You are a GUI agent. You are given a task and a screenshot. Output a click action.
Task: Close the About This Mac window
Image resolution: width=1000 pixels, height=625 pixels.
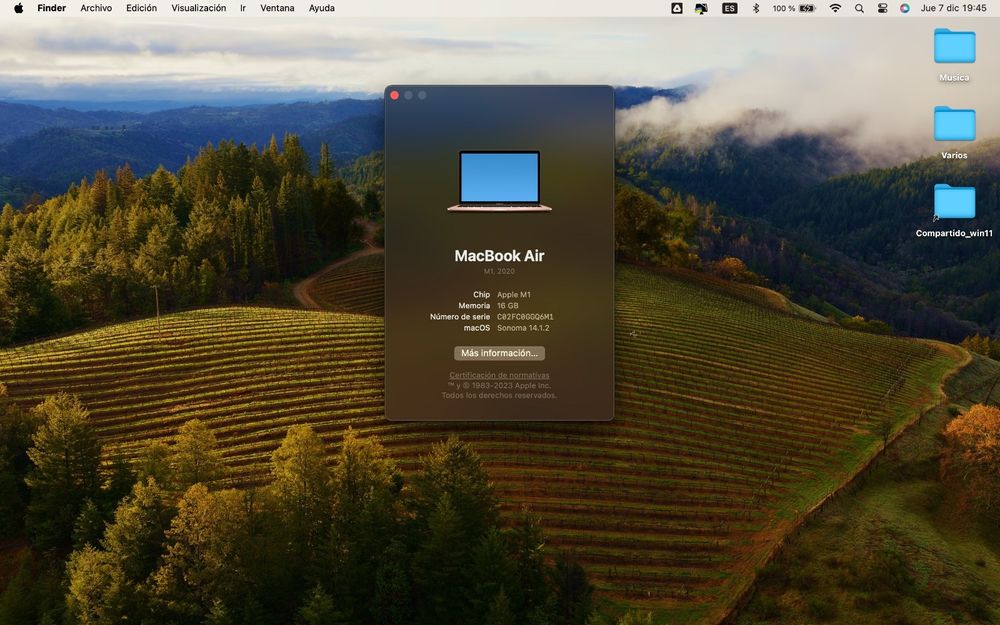[394, 95]
